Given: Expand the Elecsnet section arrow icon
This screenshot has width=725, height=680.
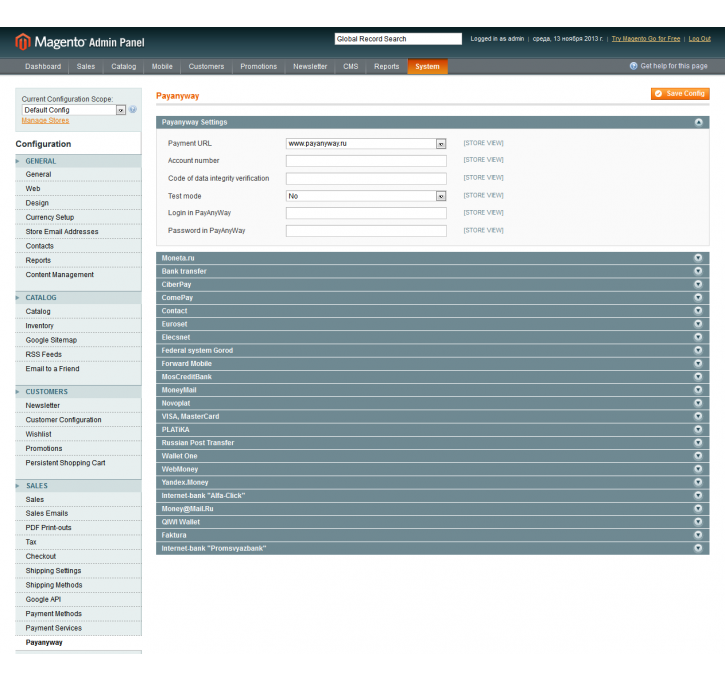Looking at the screenshot, I should tap(698, 337).
